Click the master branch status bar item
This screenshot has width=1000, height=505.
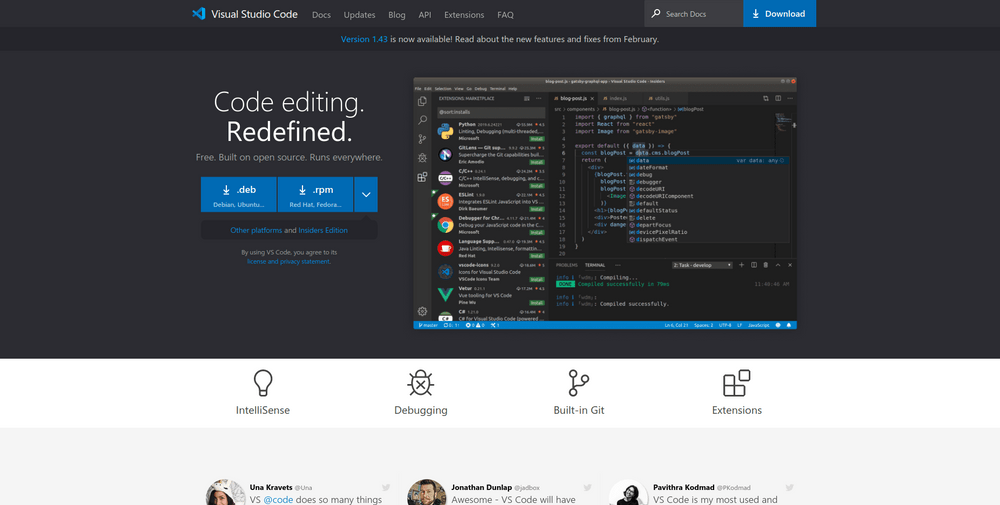428,325
